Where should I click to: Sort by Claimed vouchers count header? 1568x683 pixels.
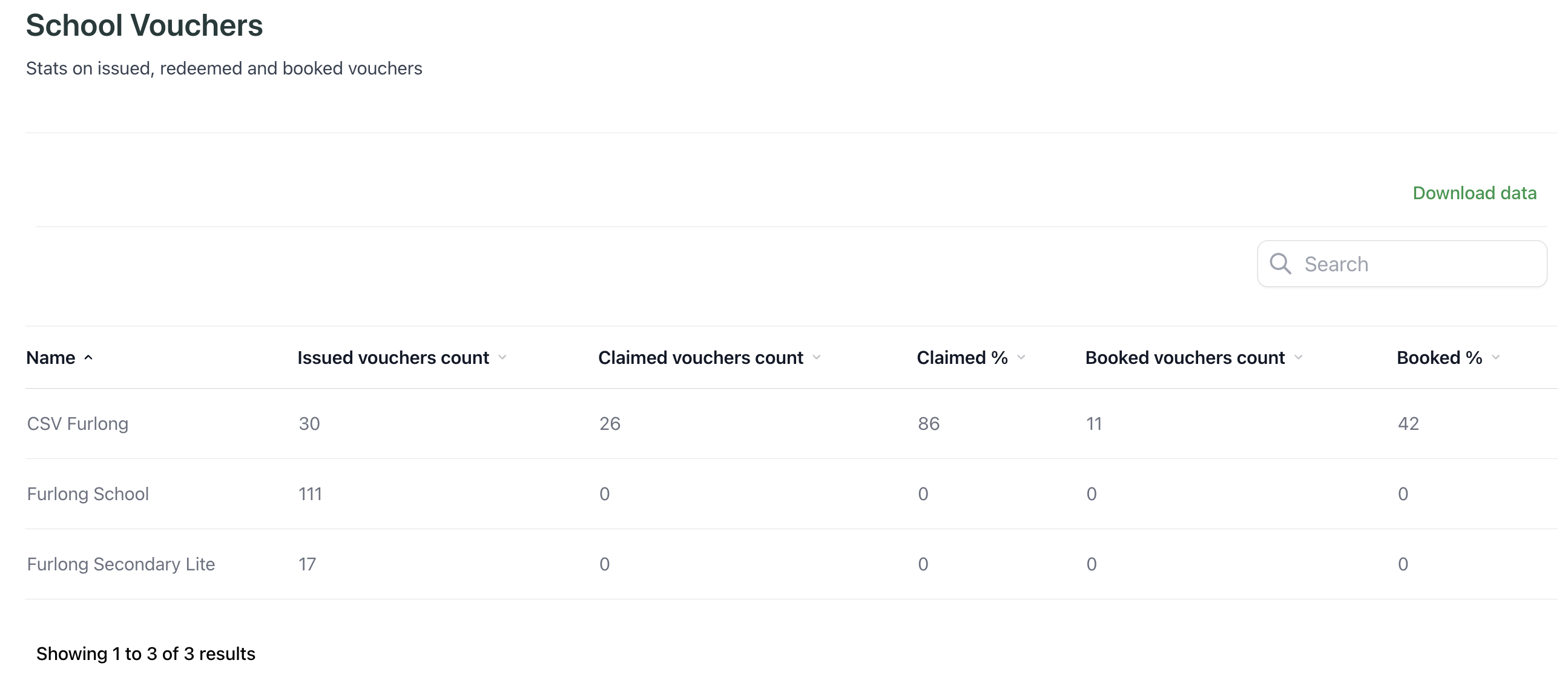click(x=700, y=357)
